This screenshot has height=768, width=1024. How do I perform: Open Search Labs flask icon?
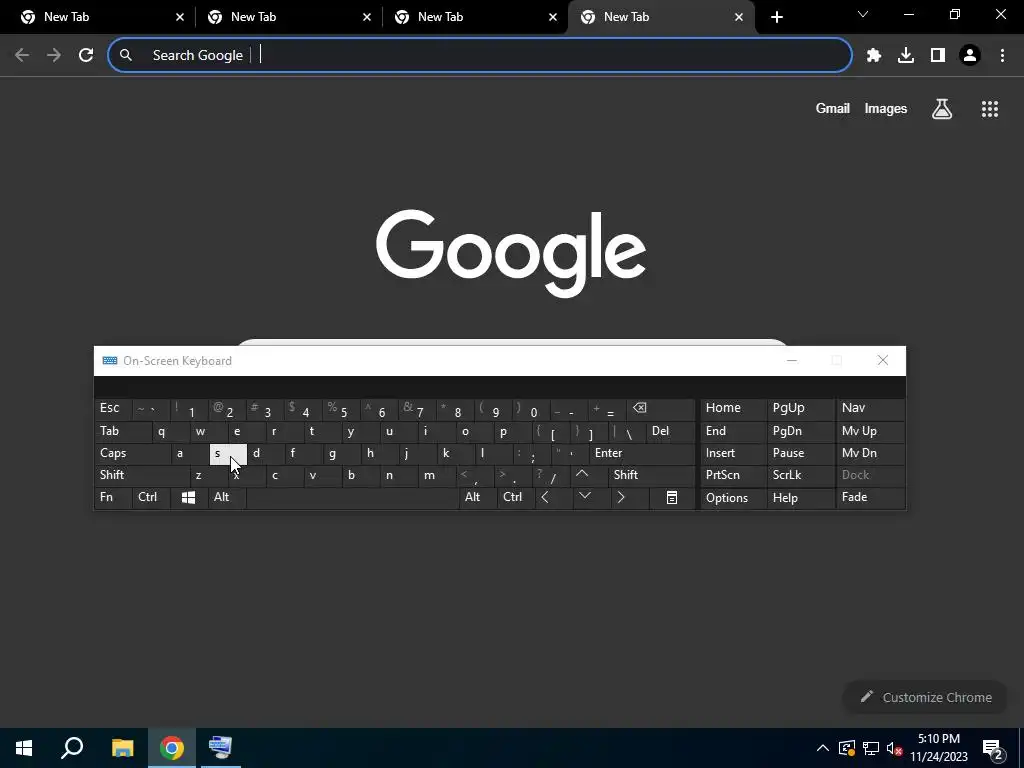pyautogui.click(x=942, y=109)
